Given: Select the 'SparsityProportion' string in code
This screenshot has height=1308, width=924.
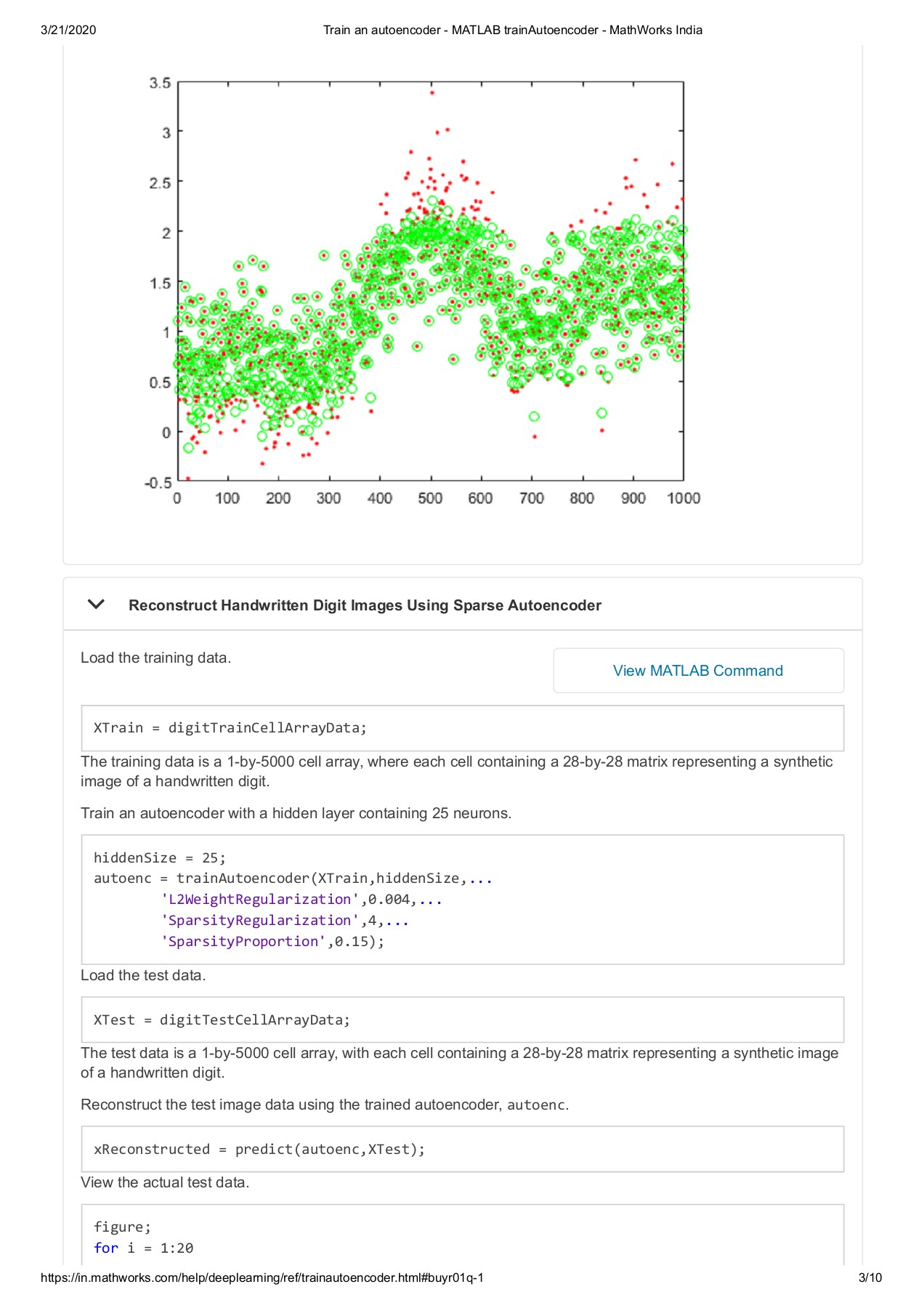Looking at the screenshot, I should pos(243,942).
